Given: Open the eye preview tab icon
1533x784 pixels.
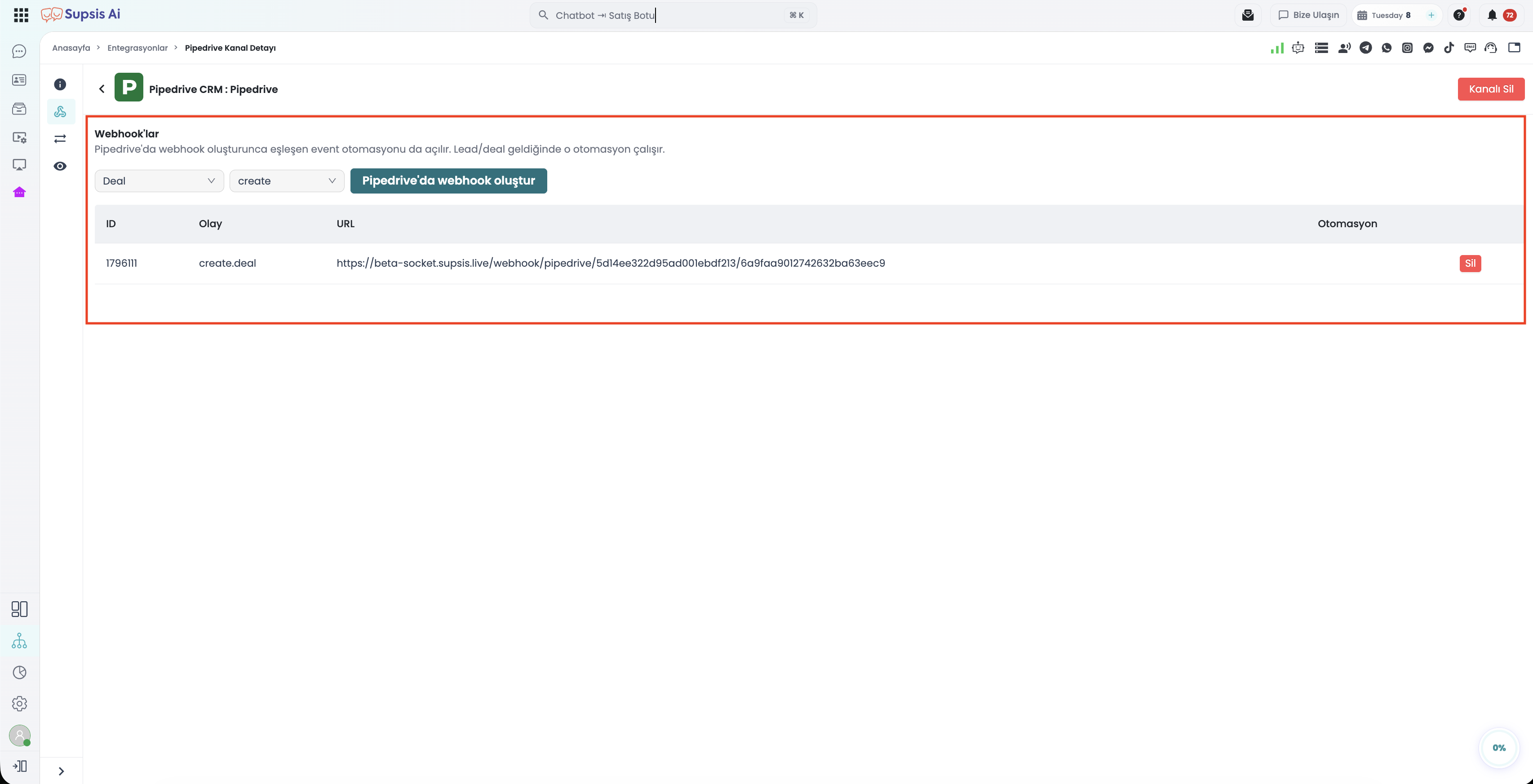Looking at the screenshot, I should (60, 166).
